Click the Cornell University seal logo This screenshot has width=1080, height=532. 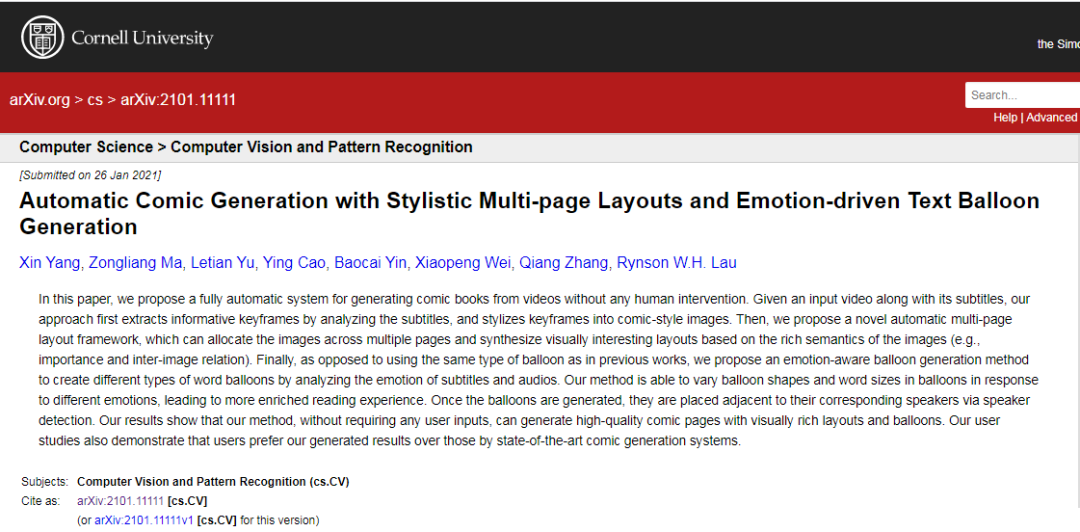point(43,37)
